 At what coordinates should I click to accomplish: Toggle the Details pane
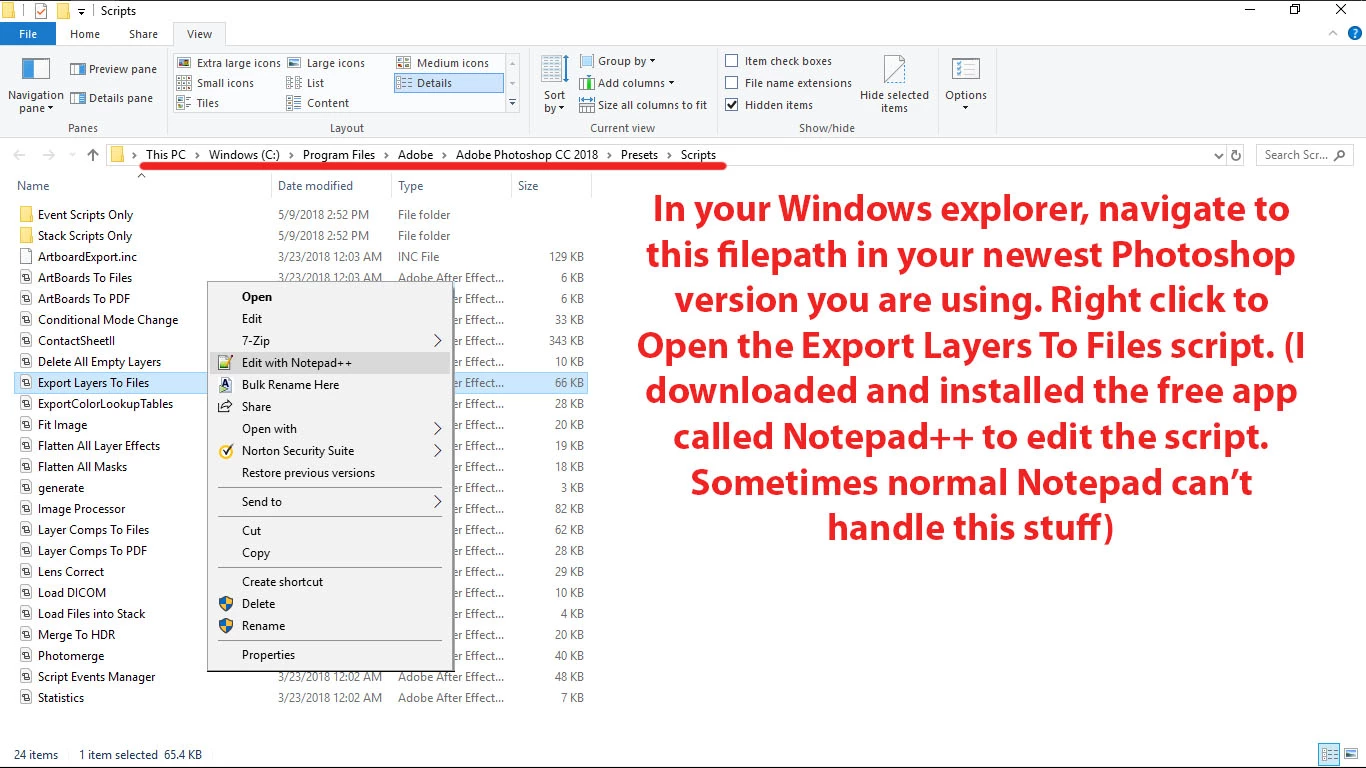111,98
